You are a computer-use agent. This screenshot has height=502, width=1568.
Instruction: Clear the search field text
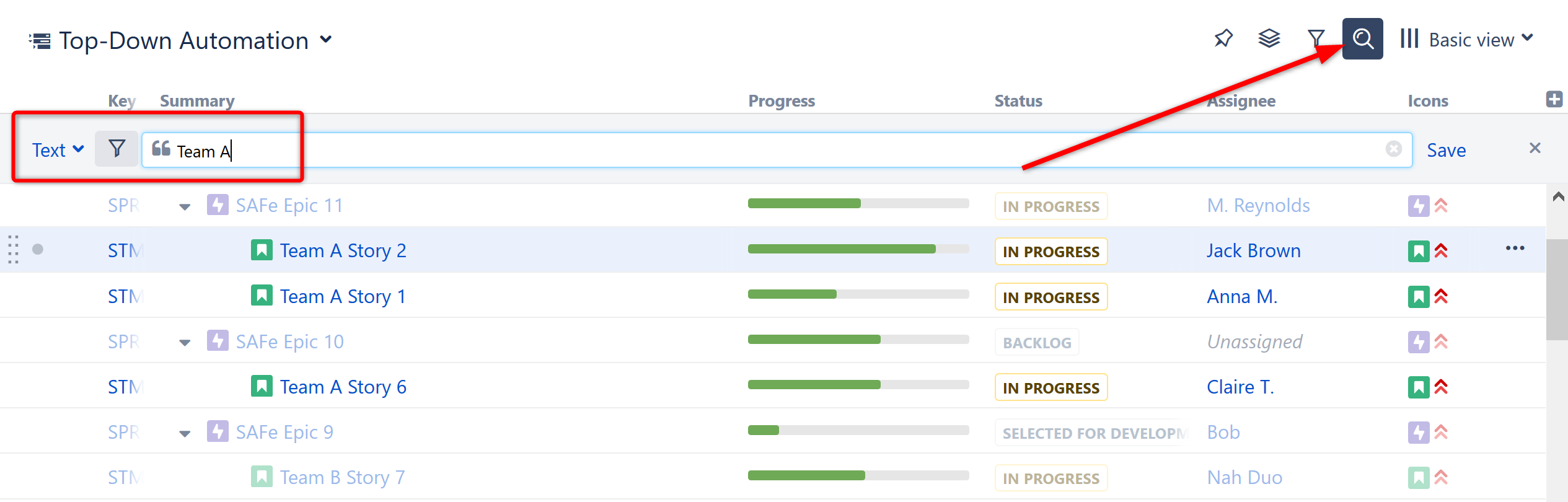tap(1393, 149)
